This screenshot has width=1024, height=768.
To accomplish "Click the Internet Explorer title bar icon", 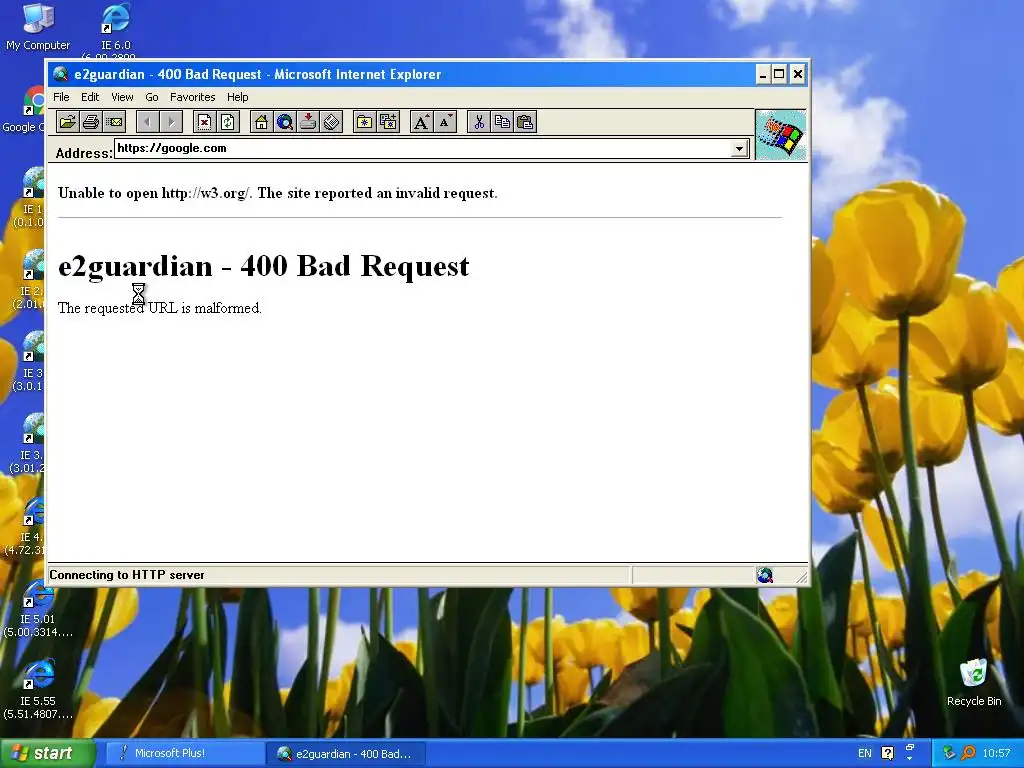I will (61, 74).
